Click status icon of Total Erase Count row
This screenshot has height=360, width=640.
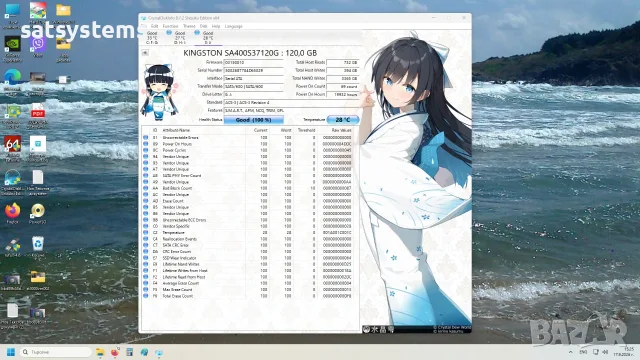pyautogui.click(x=146, y=296)
